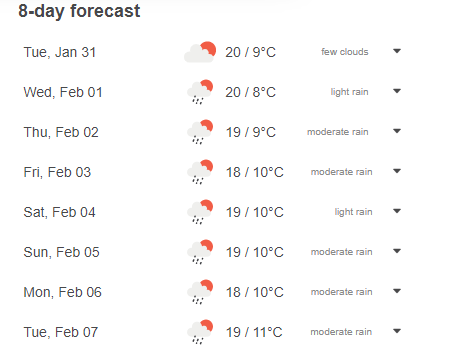Click the rain icon for Mon, Feb 06
Viewport: 458px width, 362px height.
coord(200,292)
